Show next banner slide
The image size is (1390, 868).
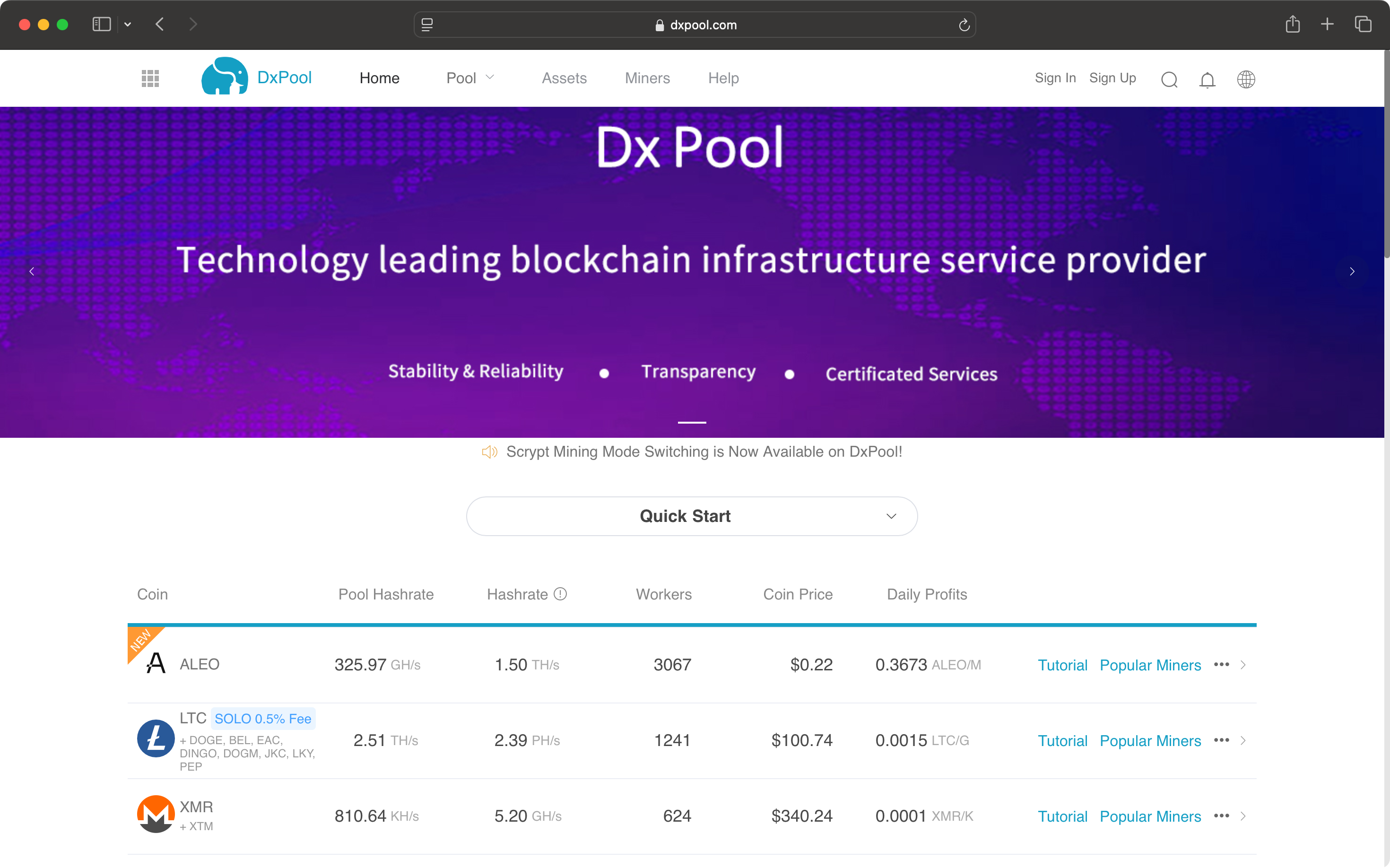coord(1352,271)
